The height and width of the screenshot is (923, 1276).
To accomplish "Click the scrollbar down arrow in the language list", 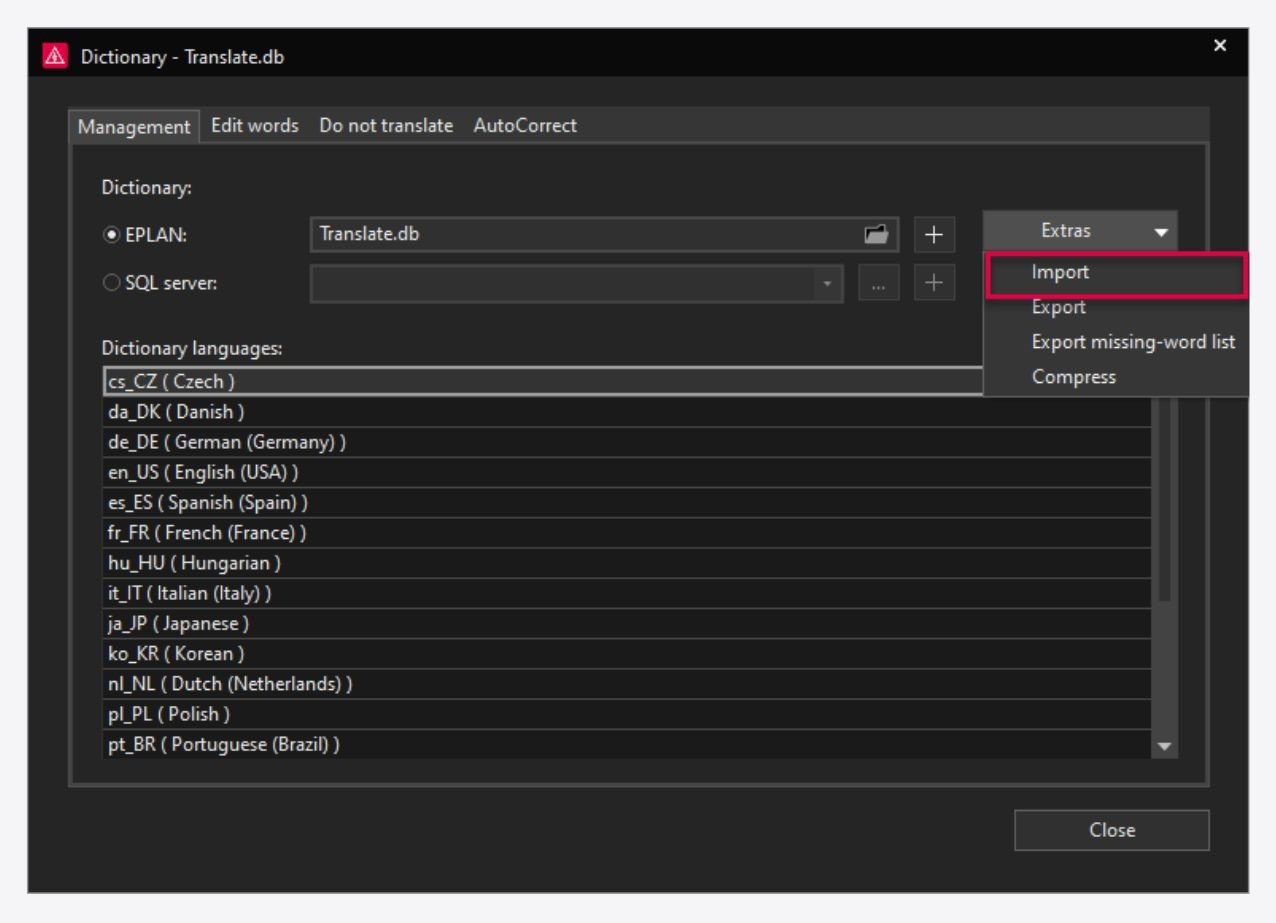I will point(1163,744).
